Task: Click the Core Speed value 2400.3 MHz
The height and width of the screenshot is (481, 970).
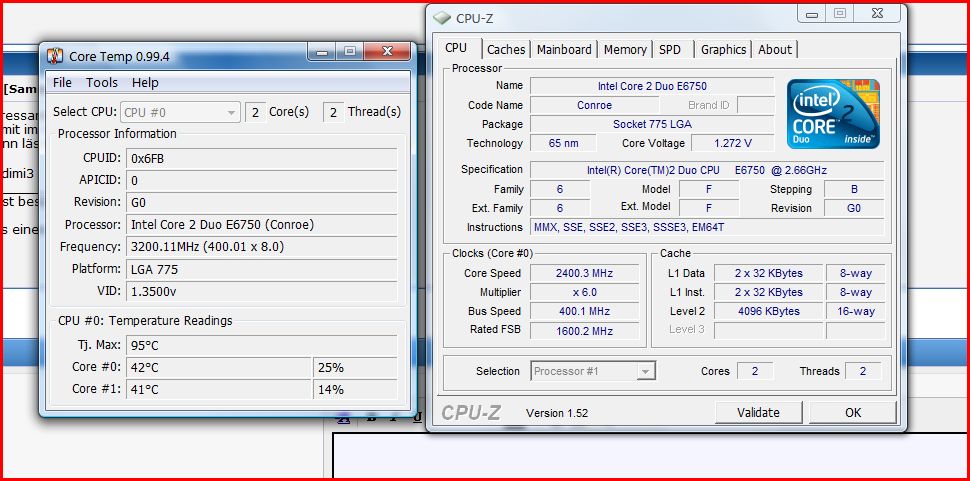Action: pos(585,273)
